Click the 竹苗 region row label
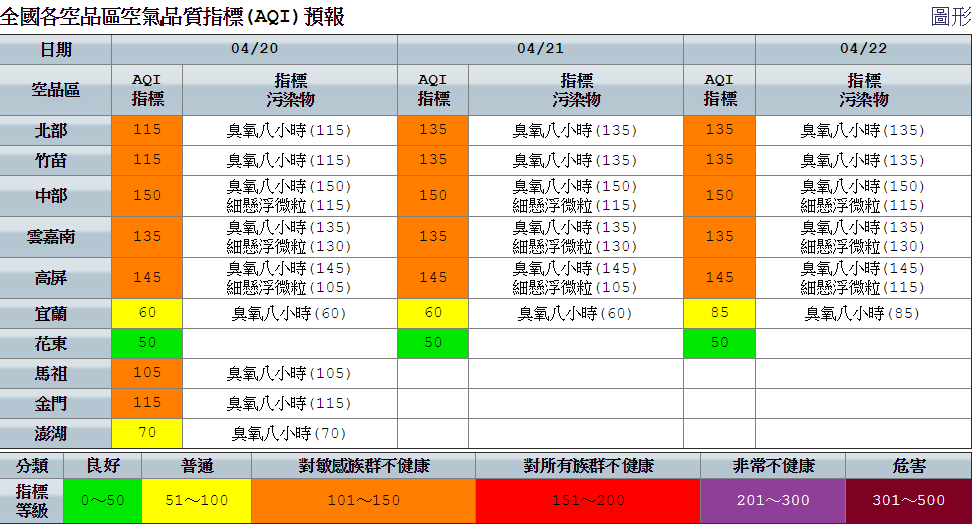 tap(55, 160)
